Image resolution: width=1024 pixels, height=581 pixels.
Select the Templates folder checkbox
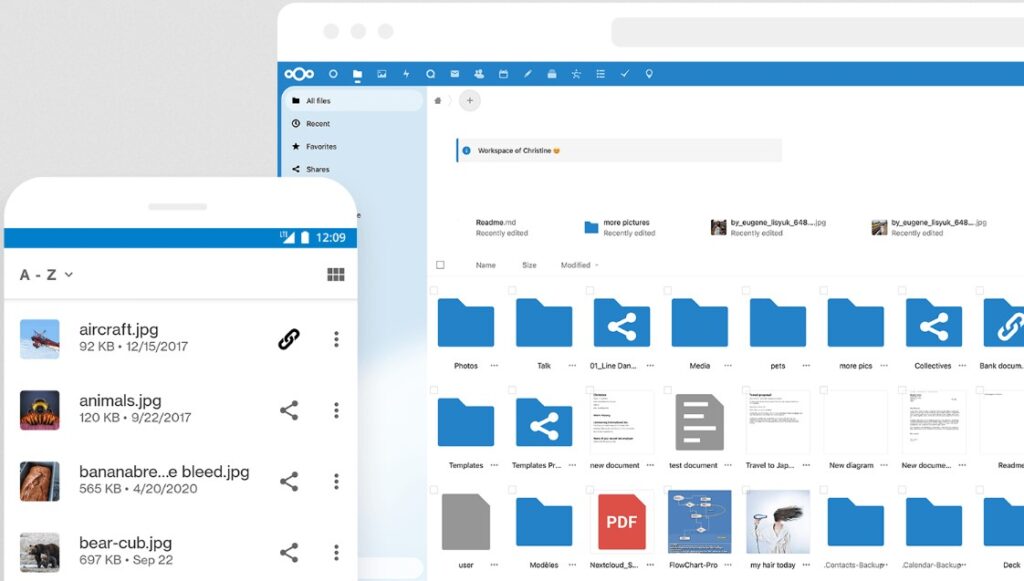[x=434, y=391]
